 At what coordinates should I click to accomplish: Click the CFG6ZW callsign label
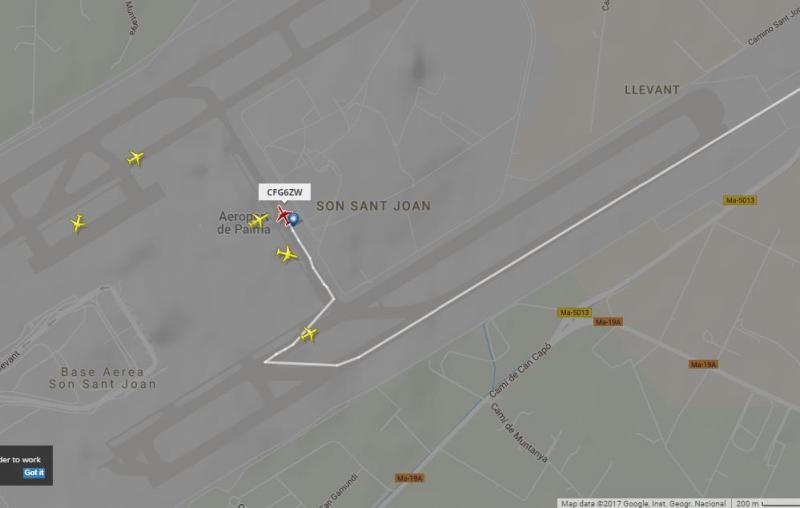pyautogui.click(x=285, y=192)
